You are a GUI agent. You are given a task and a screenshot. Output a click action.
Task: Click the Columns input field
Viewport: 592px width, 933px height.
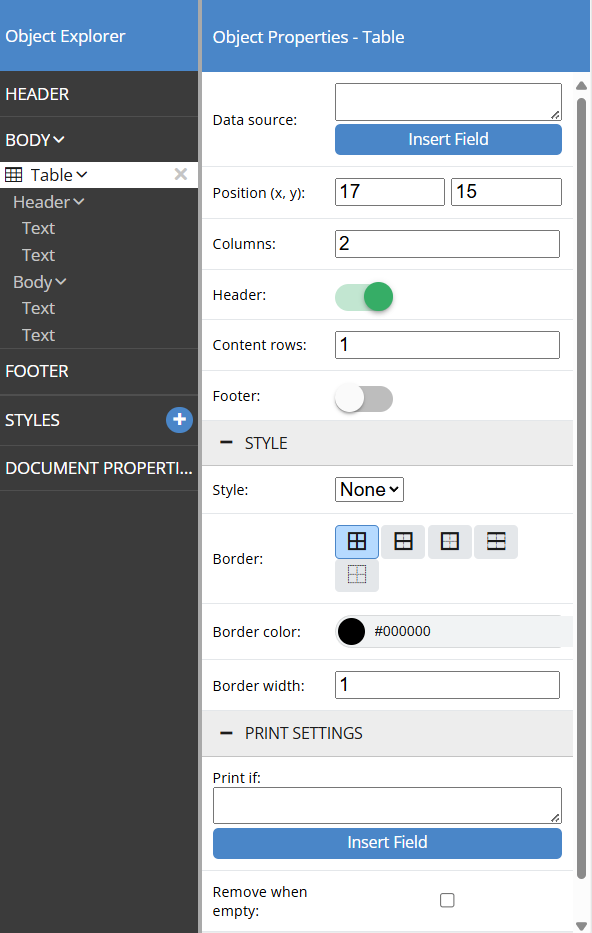click(x=447, y=244)
